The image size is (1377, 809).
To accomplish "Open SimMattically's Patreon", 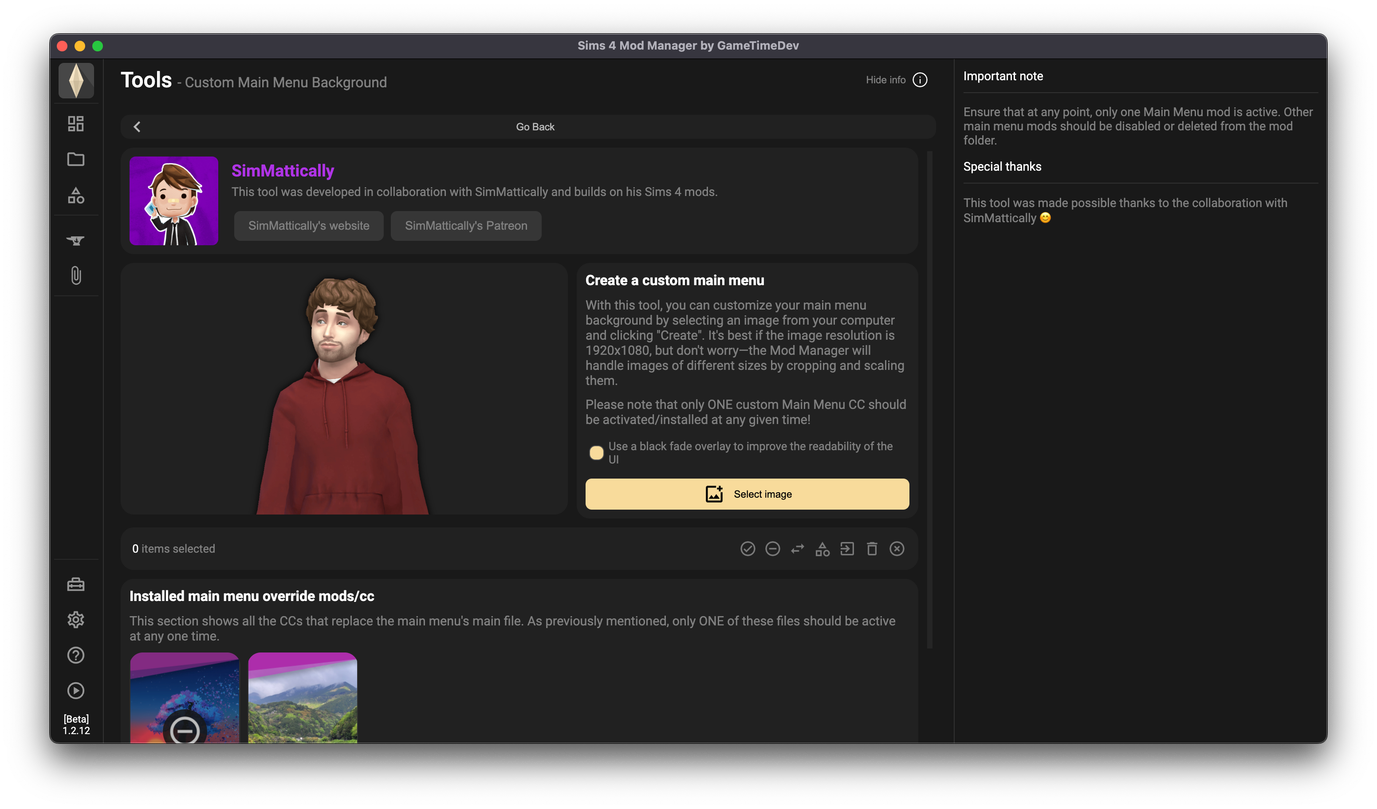I will (x=466, y=226).
